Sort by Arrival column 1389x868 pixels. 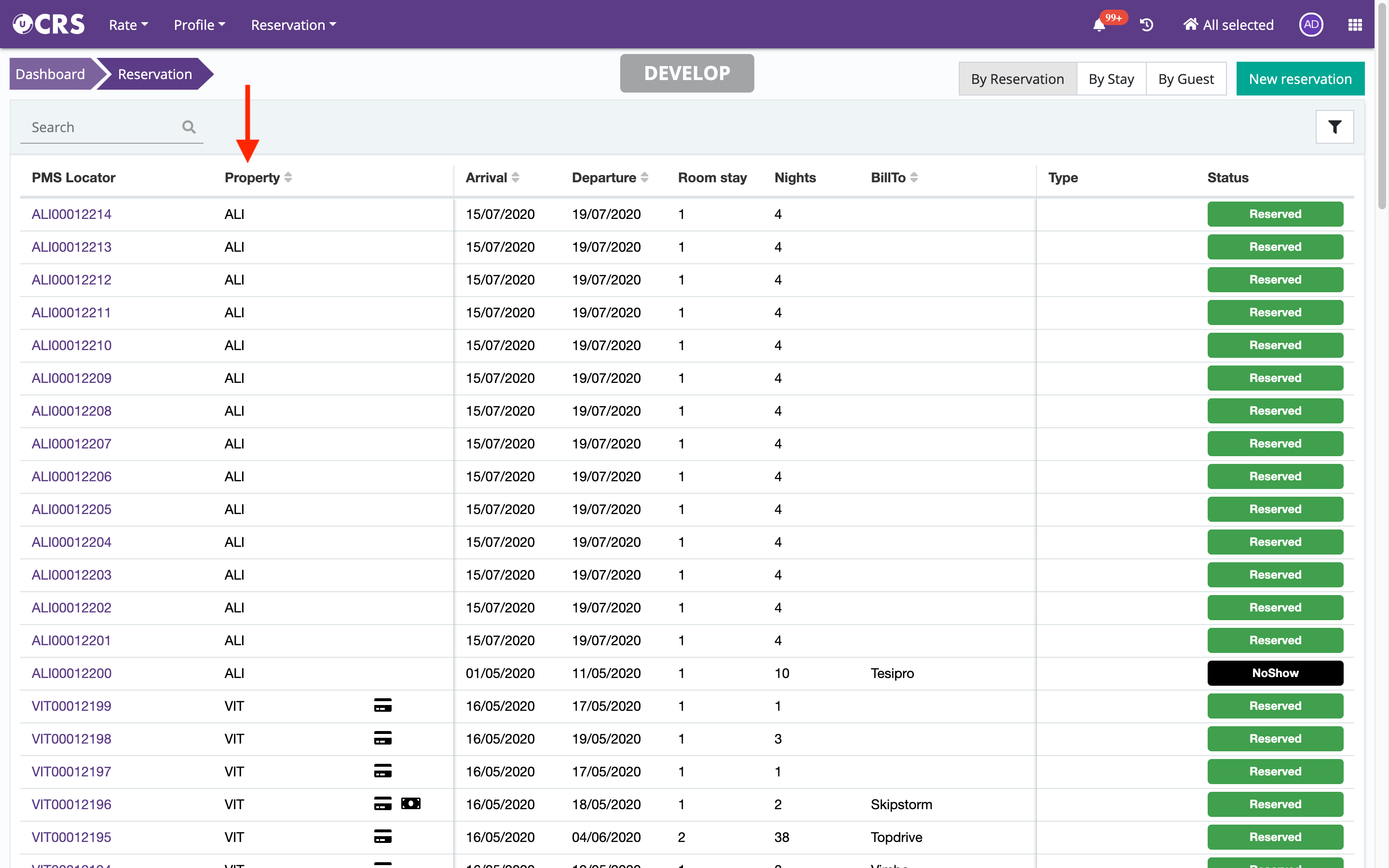[x=516, y=177]
